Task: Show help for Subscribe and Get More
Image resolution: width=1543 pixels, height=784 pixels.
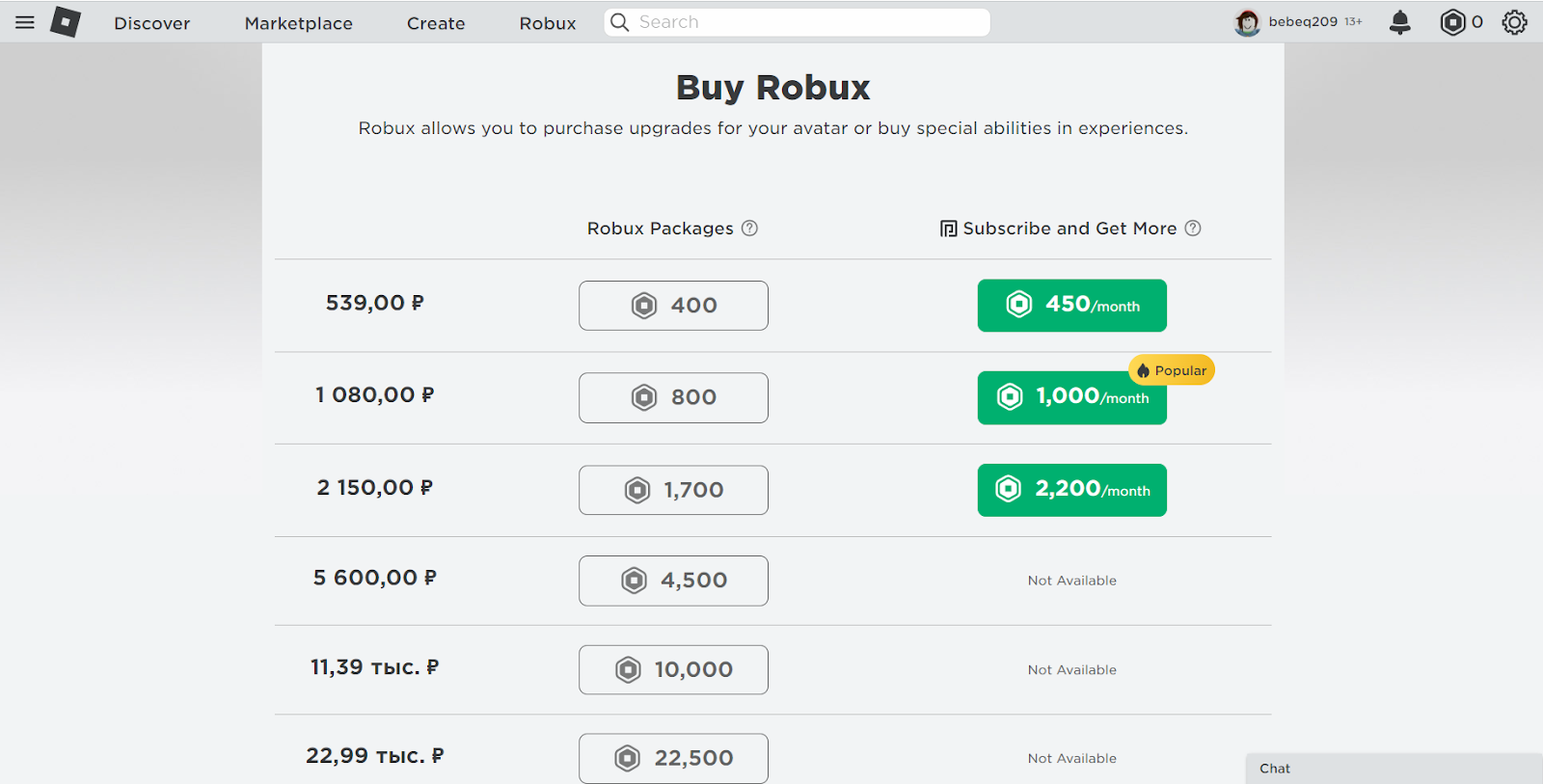Action: coord(1193,229)
